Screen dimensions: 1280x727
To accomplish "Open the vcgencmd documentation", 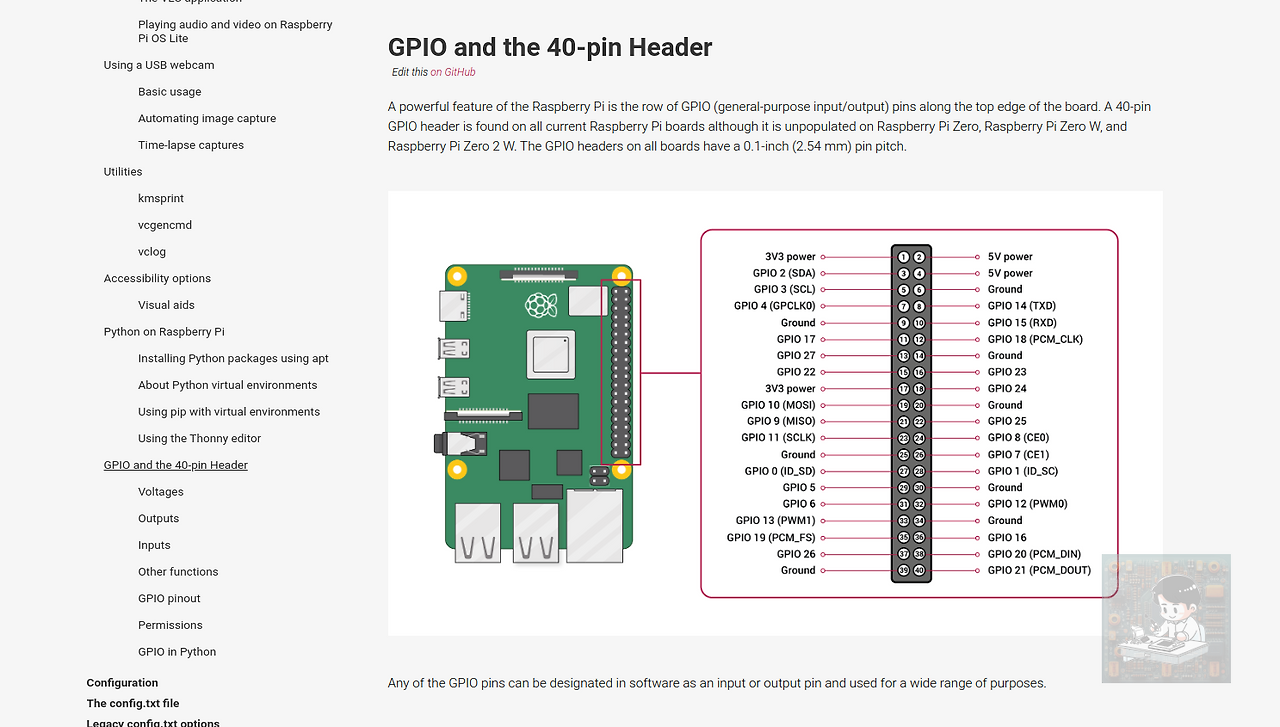I will [165, 224].
